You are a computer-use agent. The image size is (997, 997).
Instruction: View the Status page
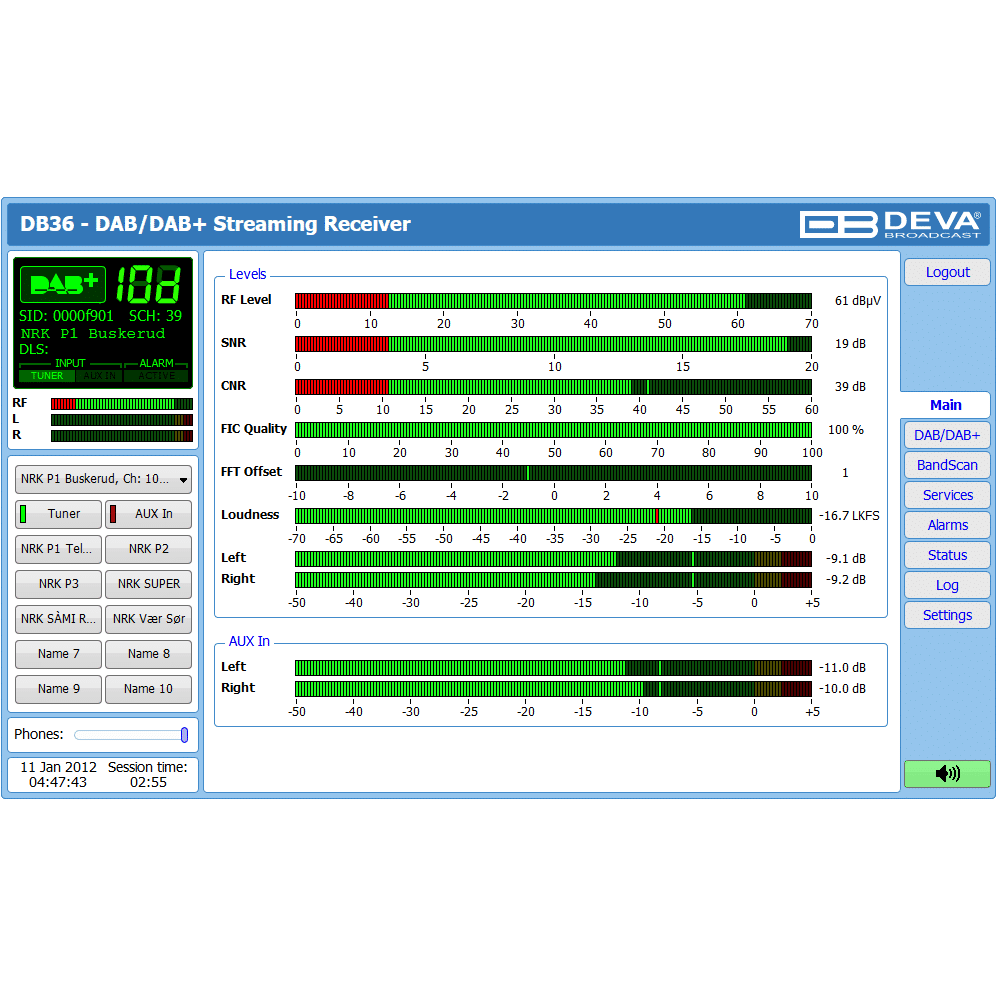[946, 555]
